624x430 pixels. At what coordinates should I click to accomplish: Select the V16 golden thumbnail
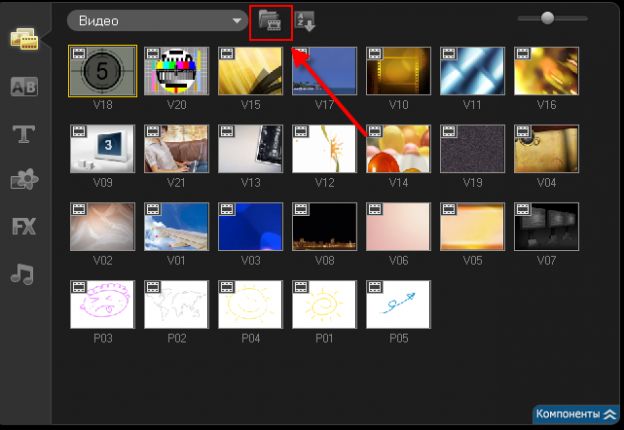546,71
